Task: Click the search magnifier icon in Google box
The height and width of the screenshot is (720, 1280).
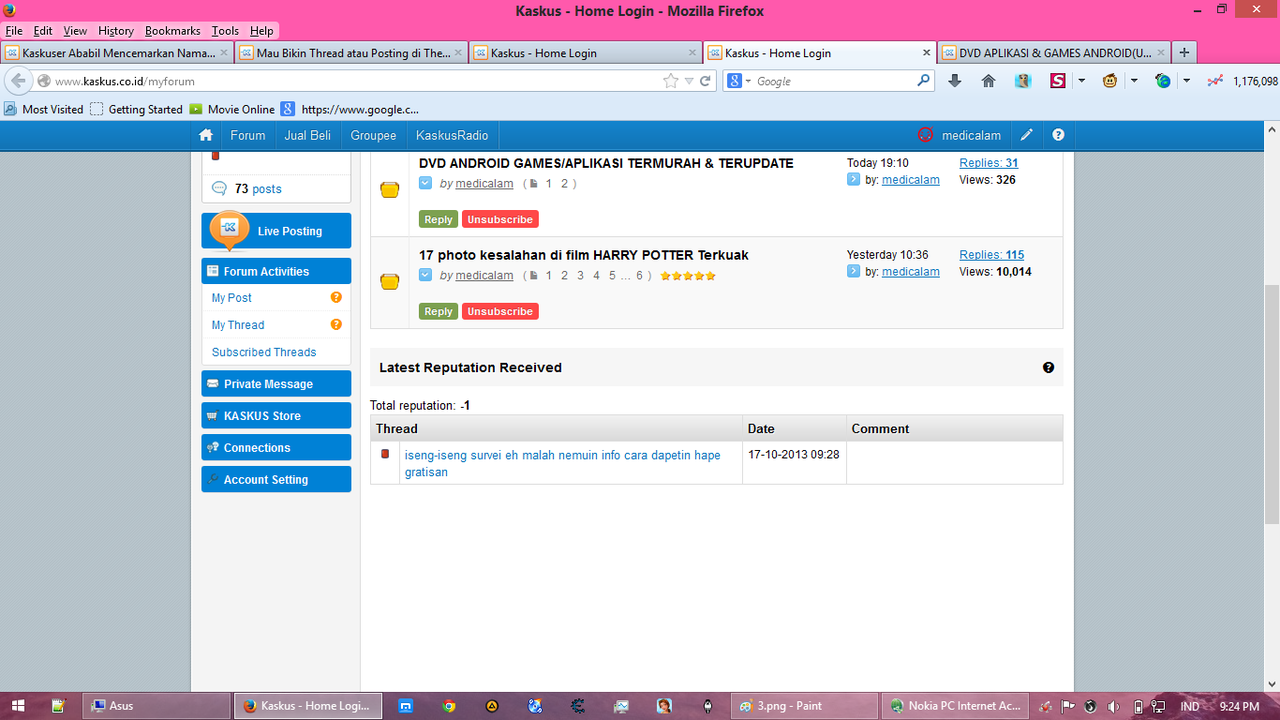Action: (923, 80)
